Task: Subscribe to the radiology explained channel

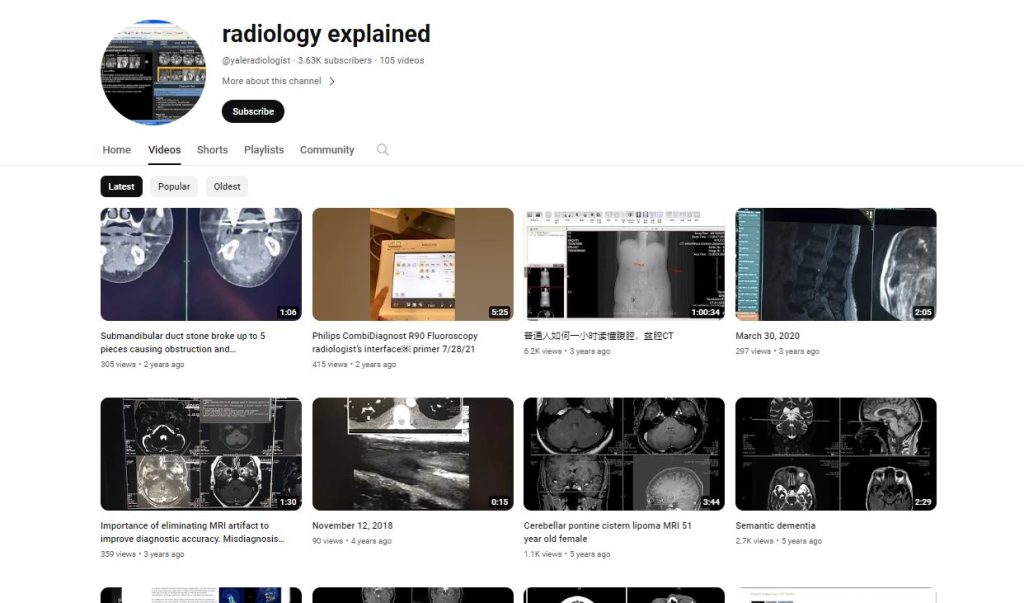Action: click(x=253, y=112)
